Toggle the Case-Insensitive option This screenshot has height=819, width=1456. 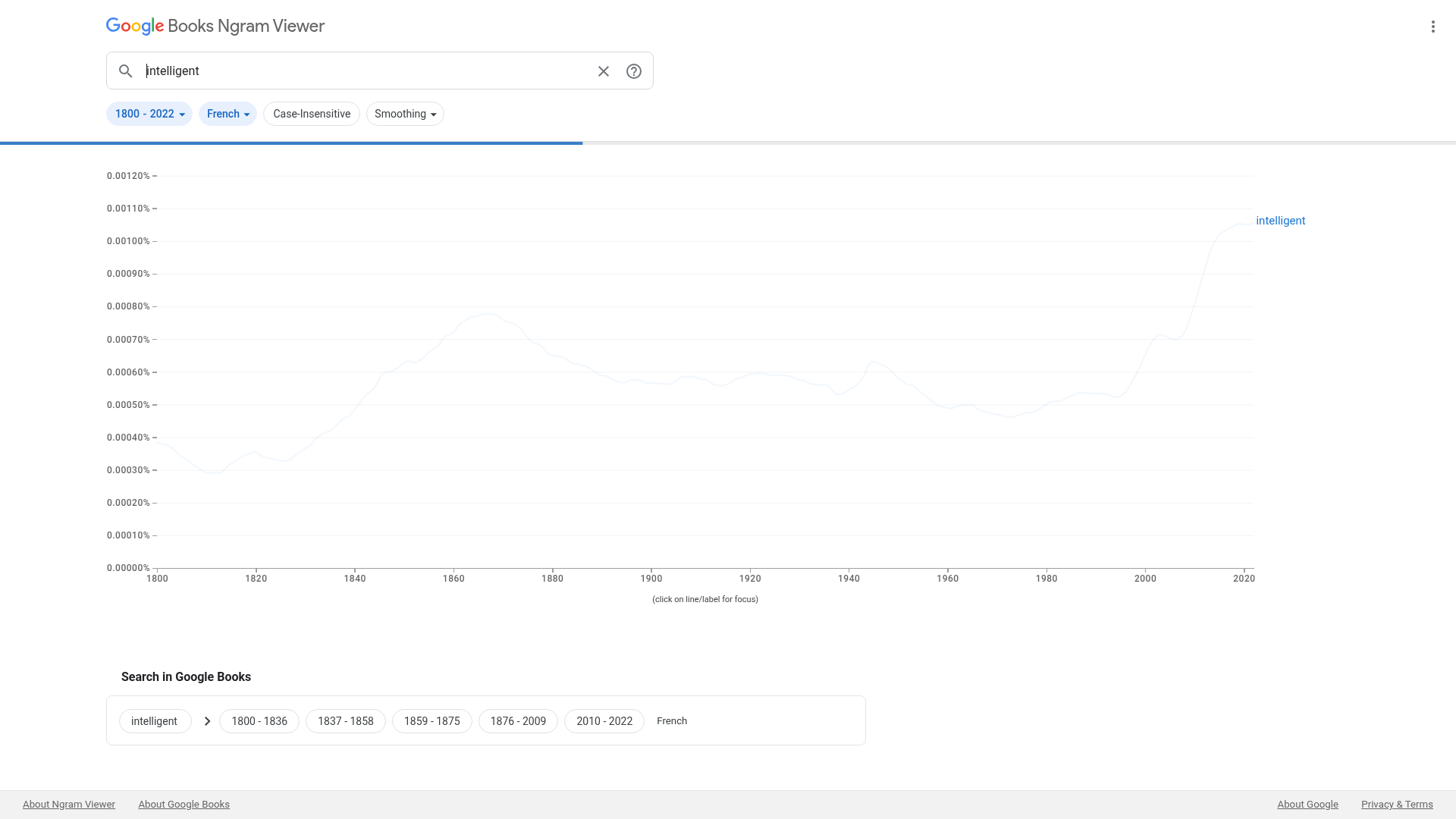pyautogui.click(x=312, y=114)
